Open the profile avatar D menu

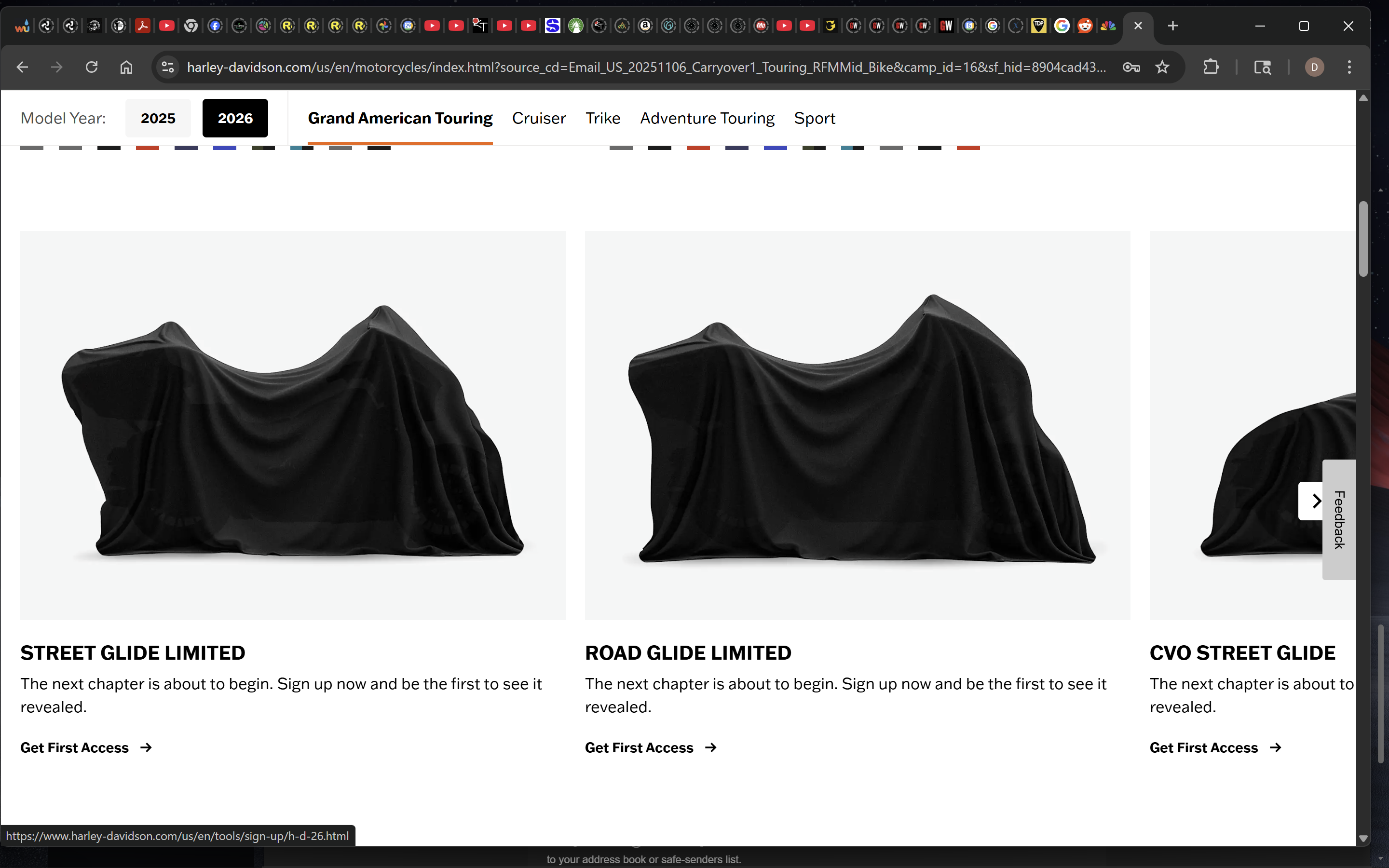click(1314, 67)
